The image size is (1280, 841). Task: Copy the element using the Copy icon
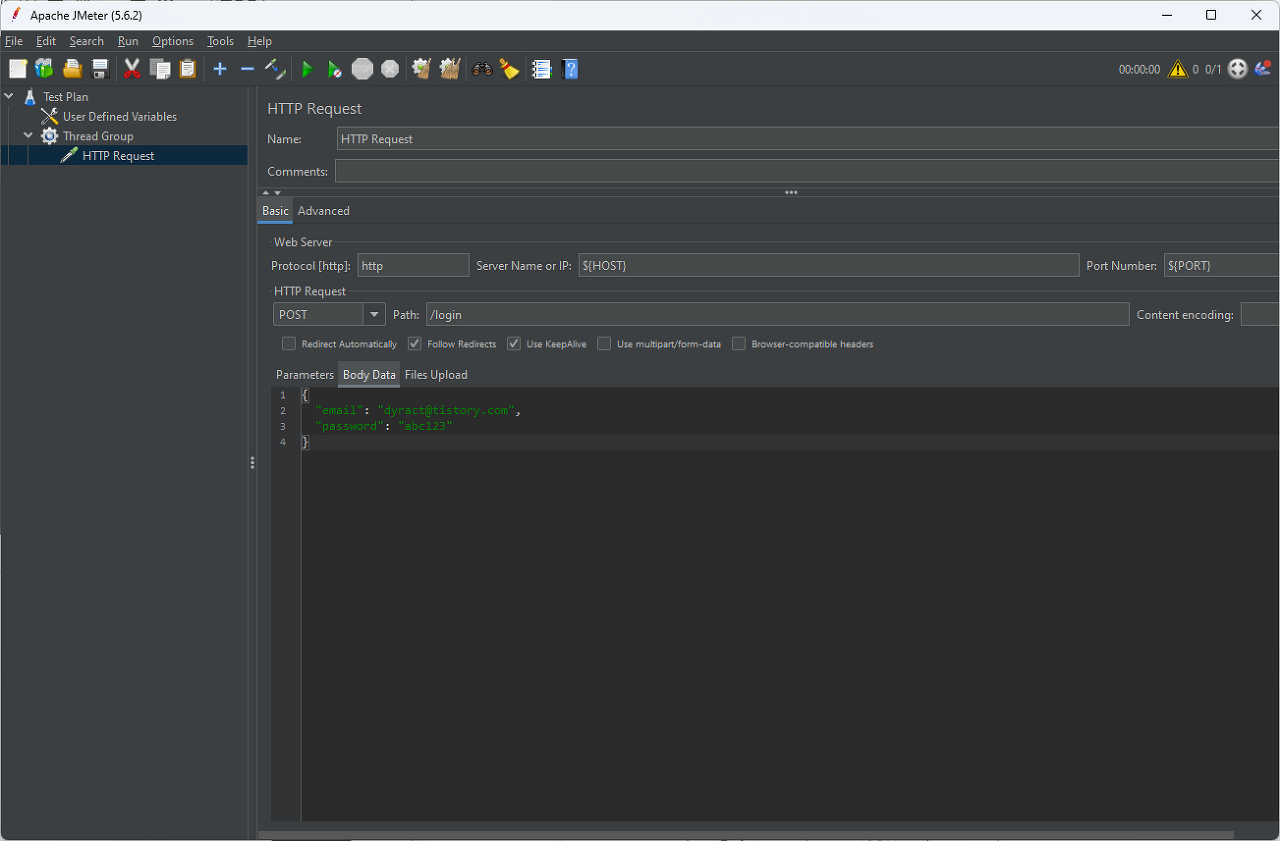pos(160,69)
